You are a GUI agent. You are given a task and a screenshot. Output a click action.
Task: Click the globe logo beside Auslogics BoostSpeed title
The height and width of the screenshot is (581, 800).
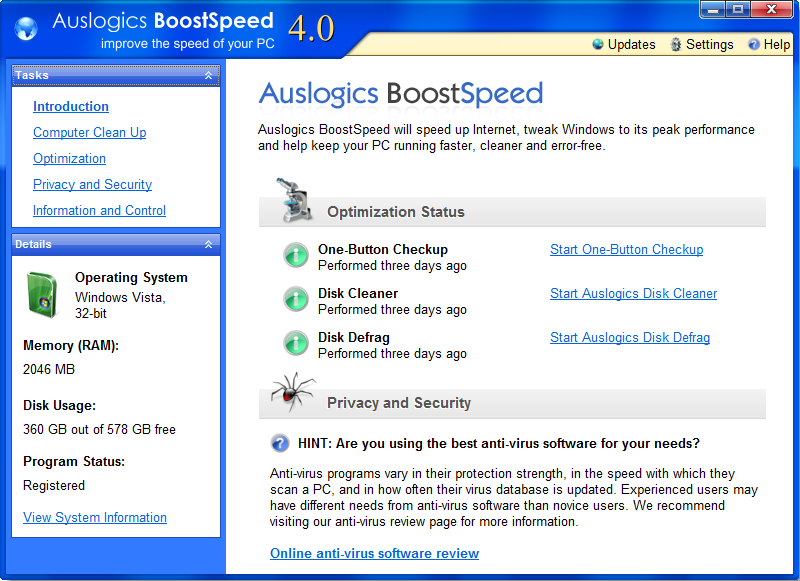point(26,28)
